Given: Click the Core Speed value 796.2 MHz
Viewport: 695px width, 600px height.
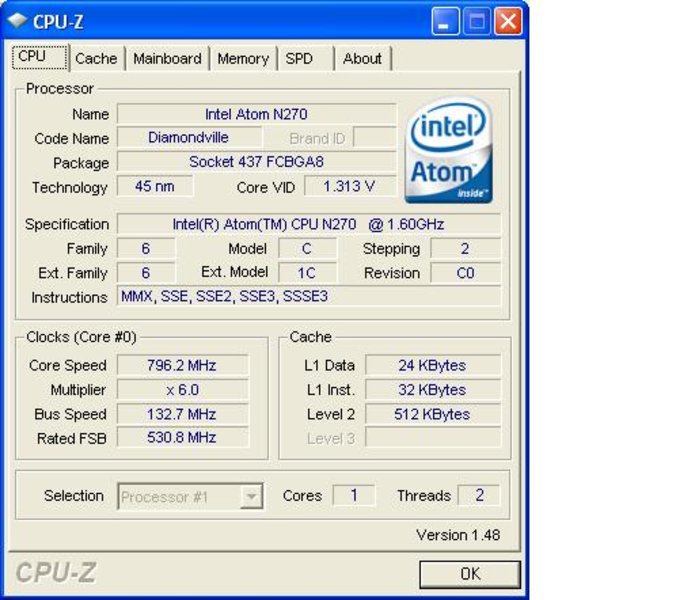Looking at the screenshot, I should 182,365.
